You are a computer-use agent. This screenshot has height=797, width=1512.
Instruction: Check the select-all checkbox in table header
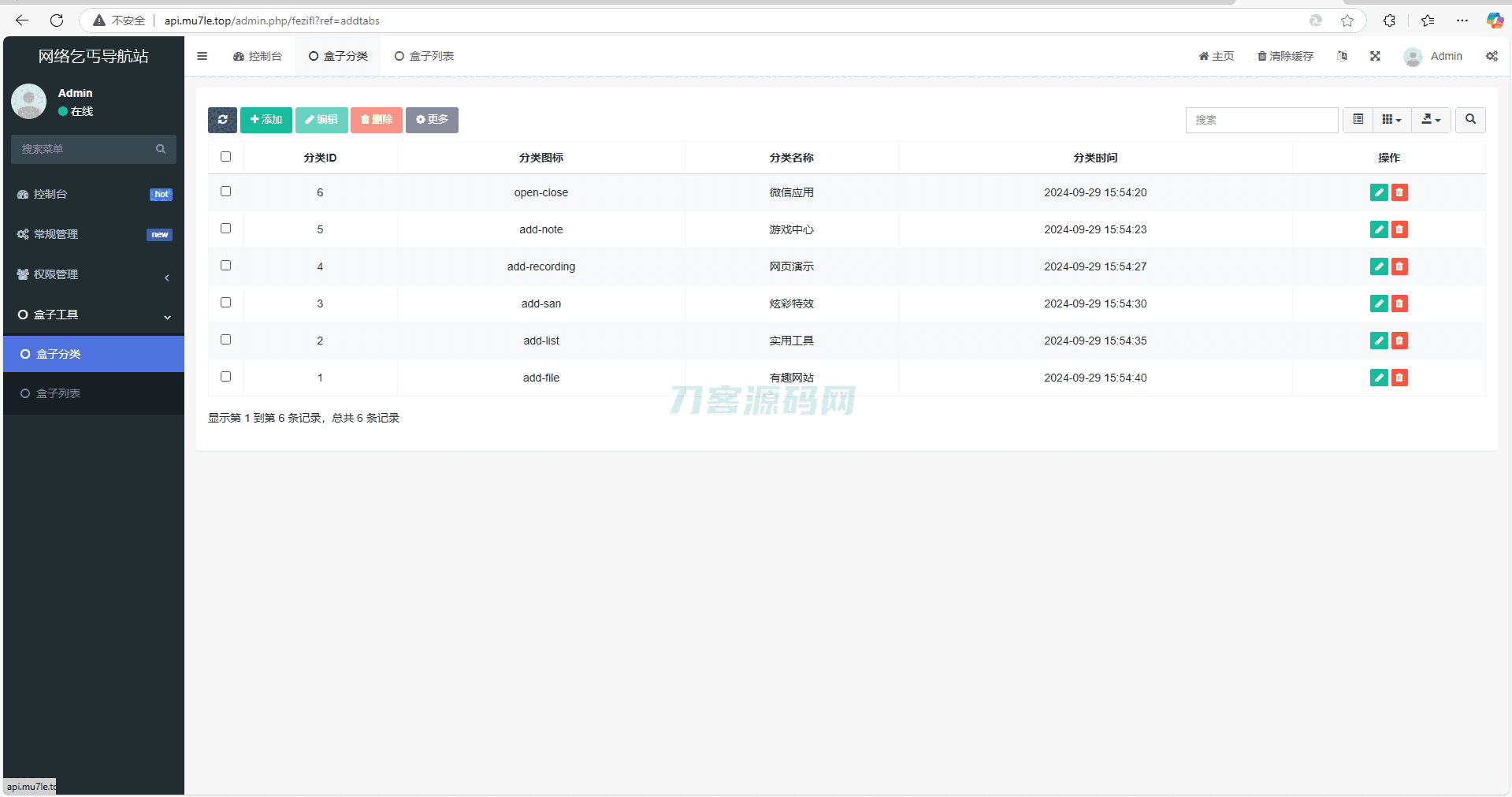pyautogui.click(x=226, y=157)
